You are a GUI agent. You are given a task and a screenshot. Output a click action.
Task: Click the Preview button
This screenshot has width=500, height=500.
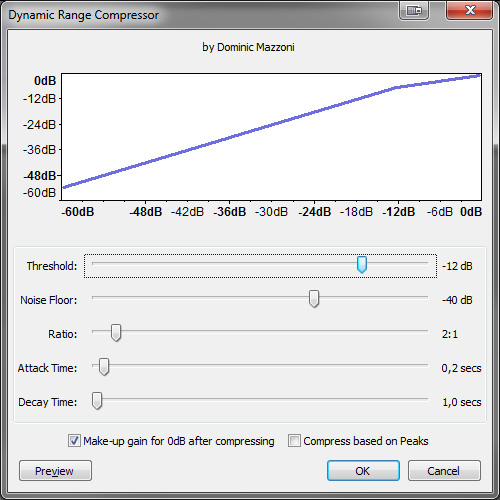[55, 471]
